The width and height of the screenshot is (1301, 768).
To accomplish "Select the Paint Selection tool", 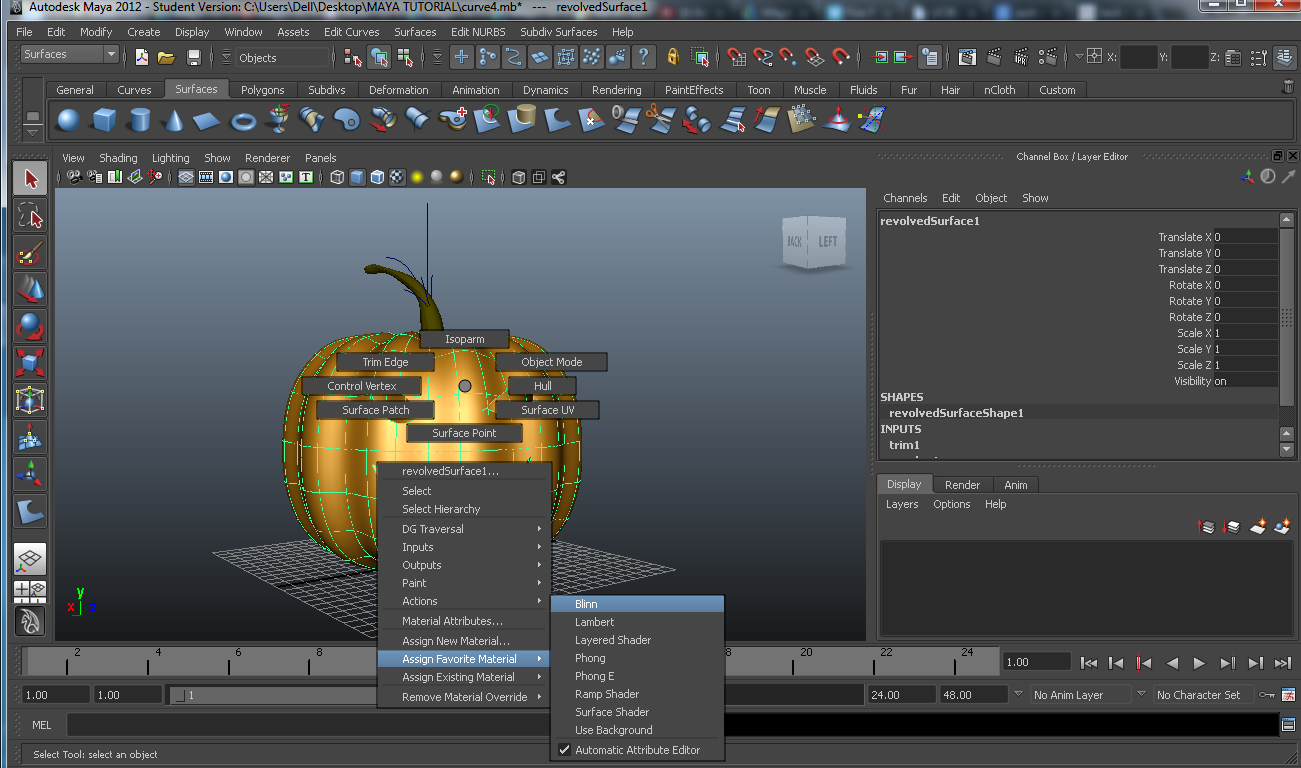I will coord(30,253).
